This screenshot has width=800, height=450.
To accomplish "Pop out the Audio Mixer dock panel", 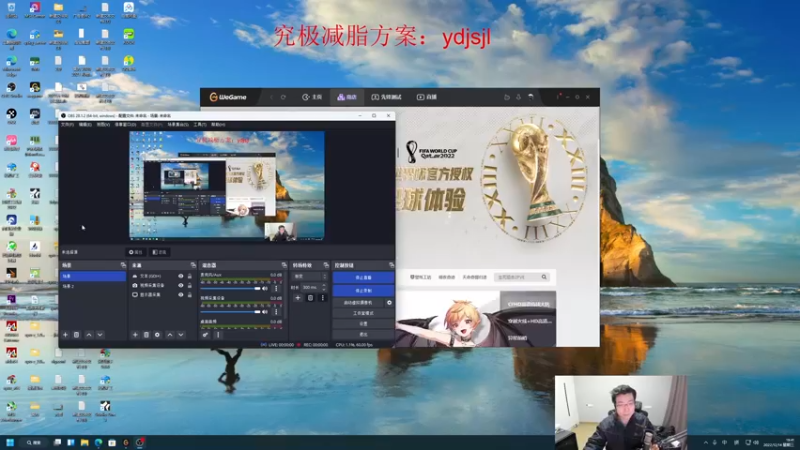I will (284, 265).
